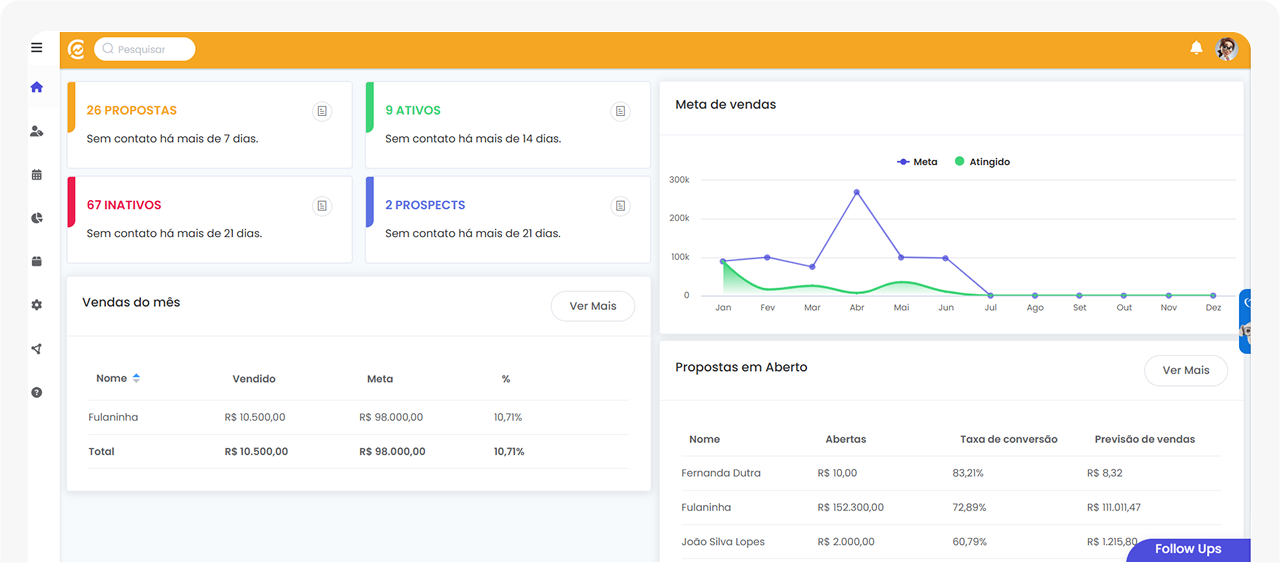Viewport: 1280px width, 563px height.
Task: Toggle the Atingido series in chart legend
Action: click(982, 162)
